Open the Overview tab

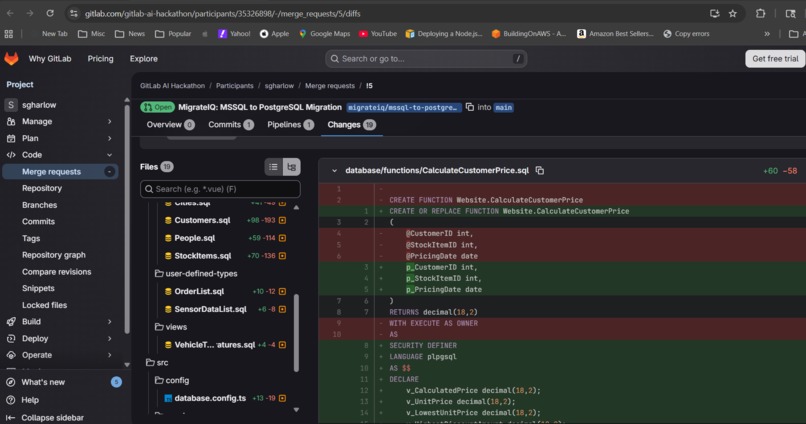pyautogui.click(x=170, y=124)
